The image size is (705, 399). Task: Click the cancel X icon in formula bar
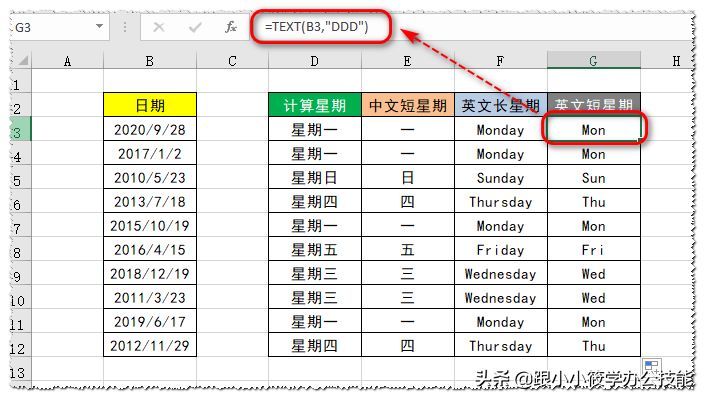[x=159, y=27]
